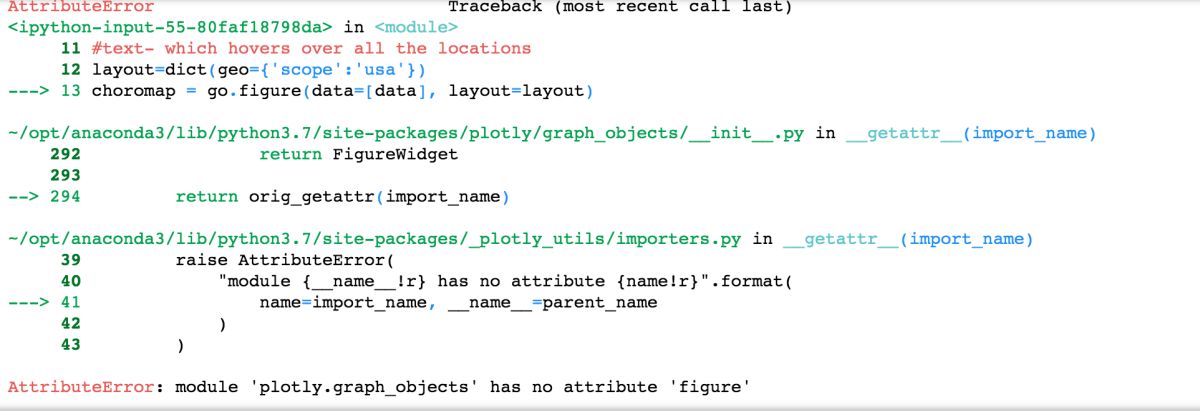Click the comment line '#text- which hovers over all the locations'
The image size is (1200, 412).
(x=311, y=48)
